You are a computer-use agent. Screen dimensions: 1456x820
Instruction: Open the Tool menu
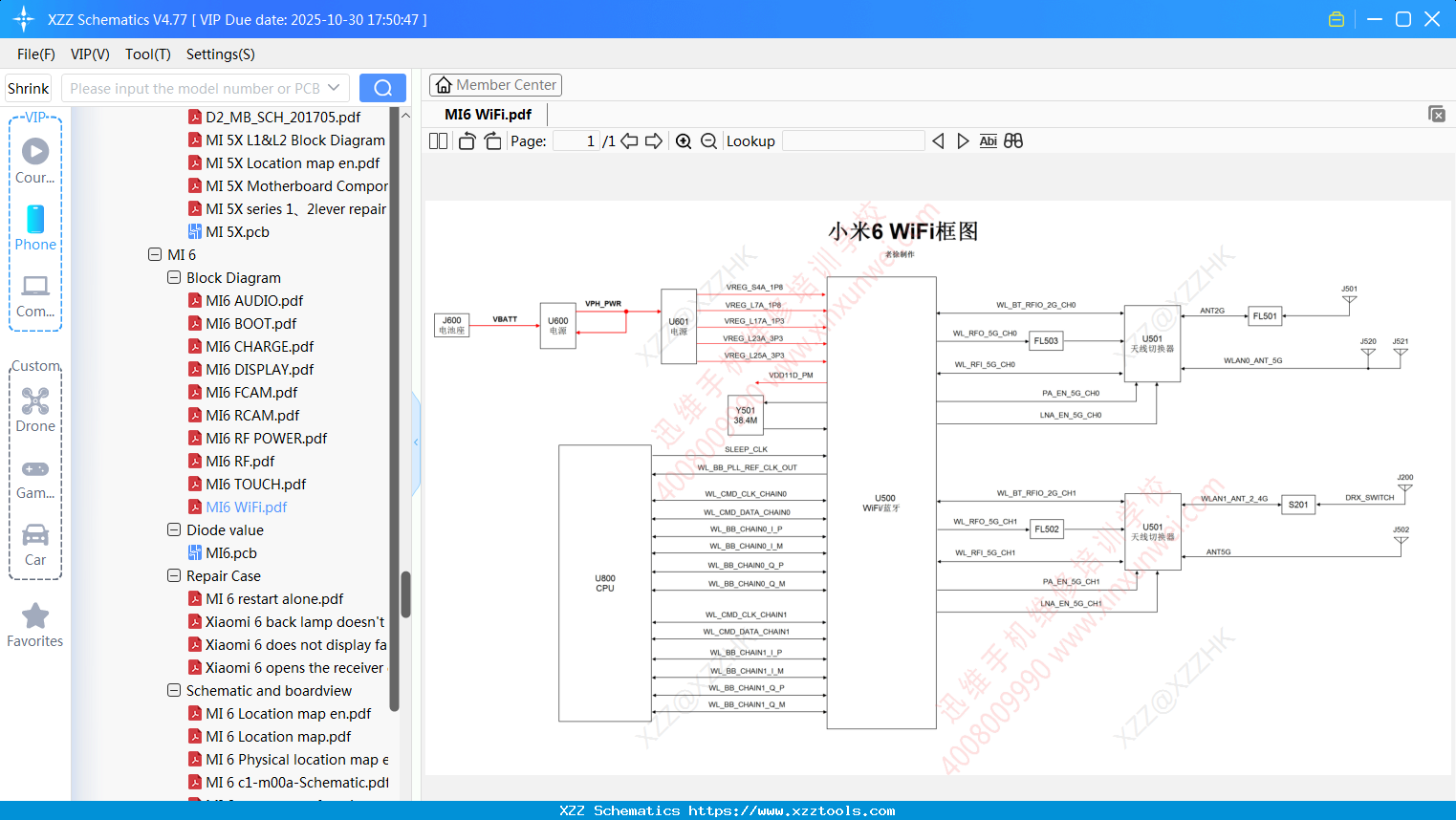pyautogui.click(x=147, y=54)
